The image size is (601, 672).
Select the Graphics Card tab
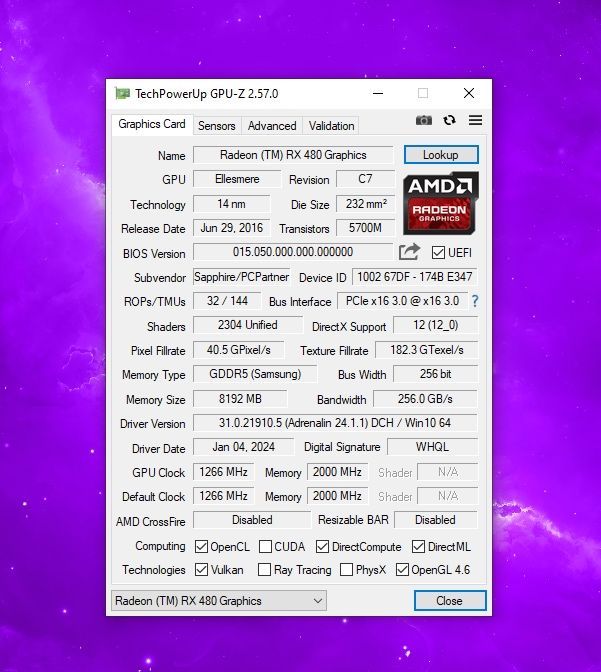152,124
